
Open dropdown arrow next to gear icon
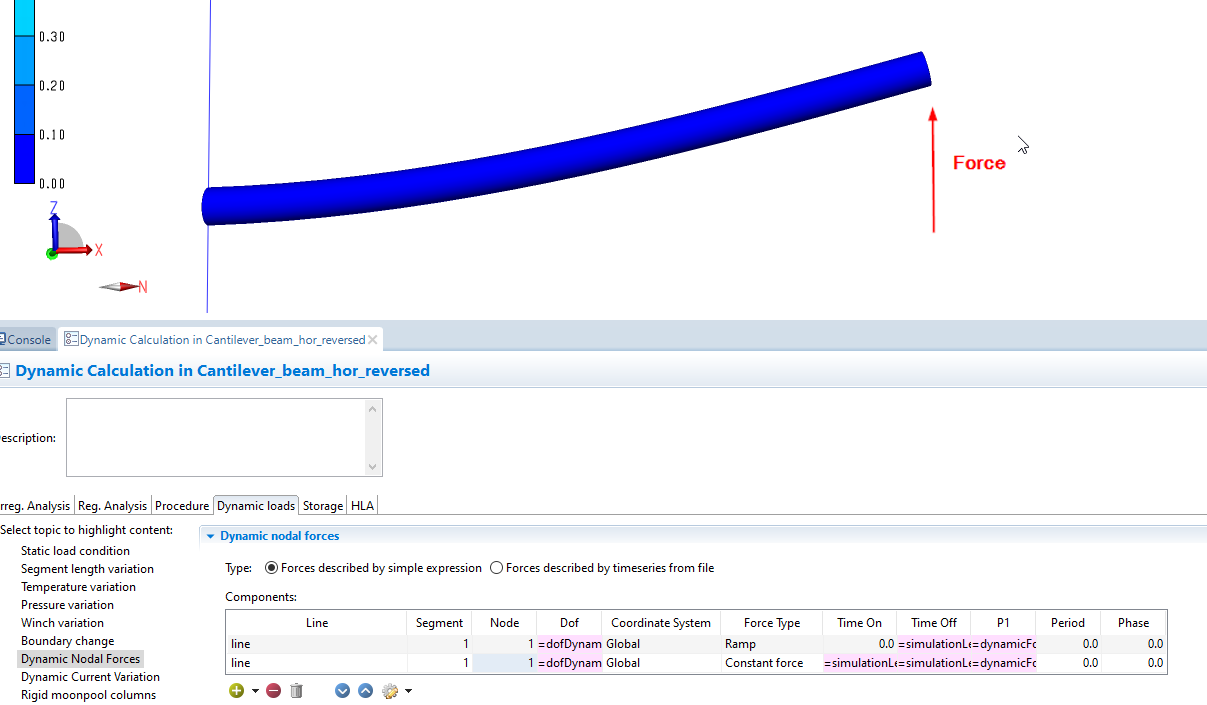coord(408,691)
